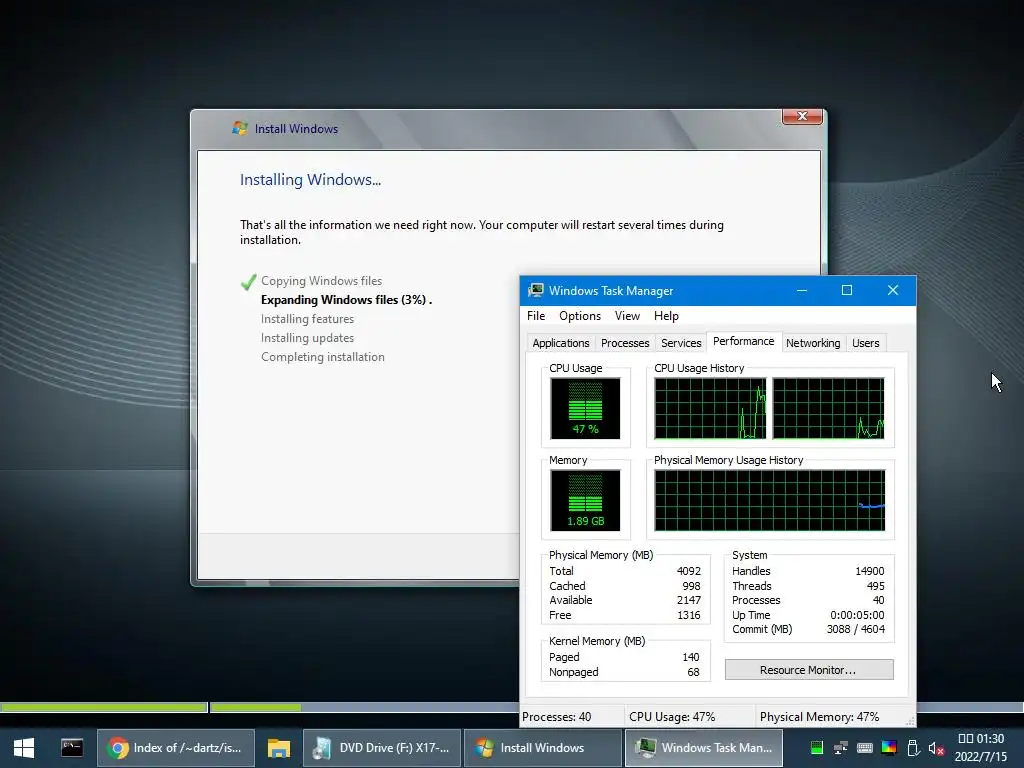Image resolution: width=1024 pixels, height=768 pixels.
Task: Switch to the Applications tab
Action: 560,343
